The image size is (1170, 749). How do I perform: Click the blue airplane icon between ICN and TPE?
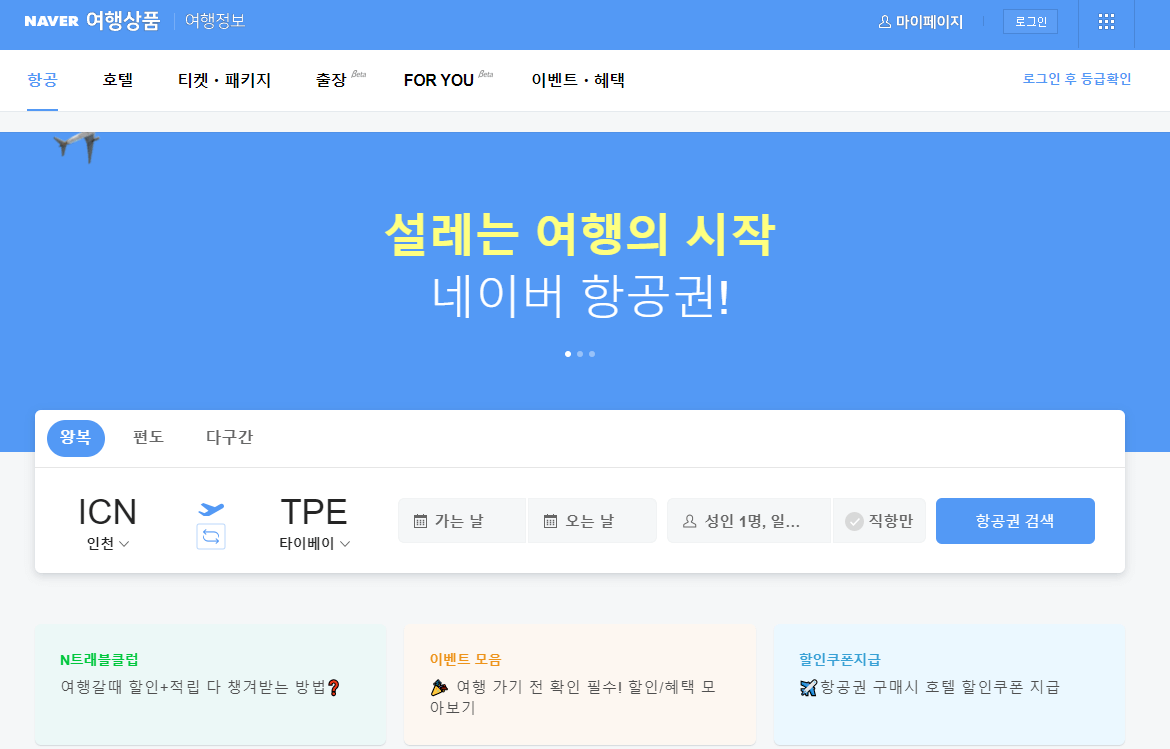[211, 508]
